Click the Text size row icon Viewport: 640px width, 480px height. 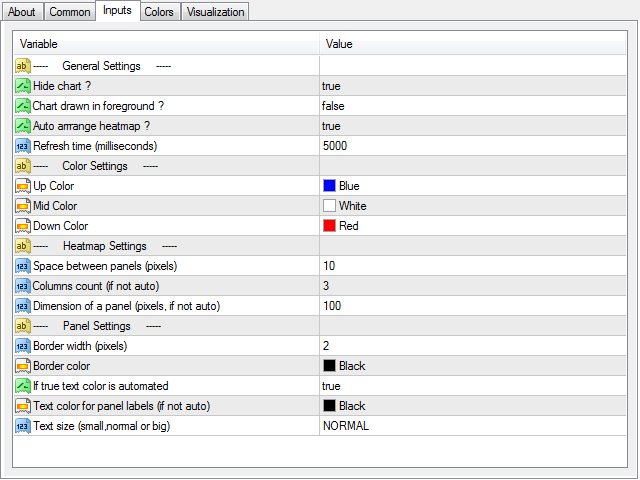point(23,426)
